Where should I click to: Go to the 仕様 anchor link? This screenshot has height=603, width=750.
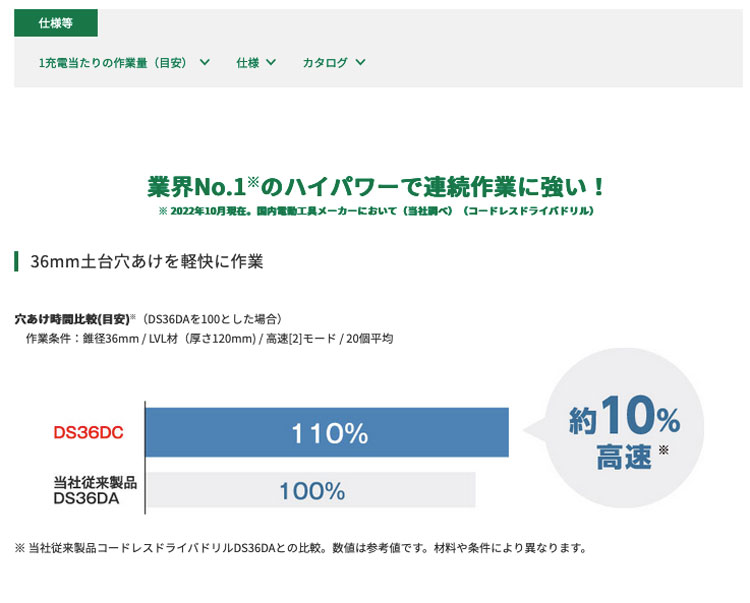pos(247,62)
